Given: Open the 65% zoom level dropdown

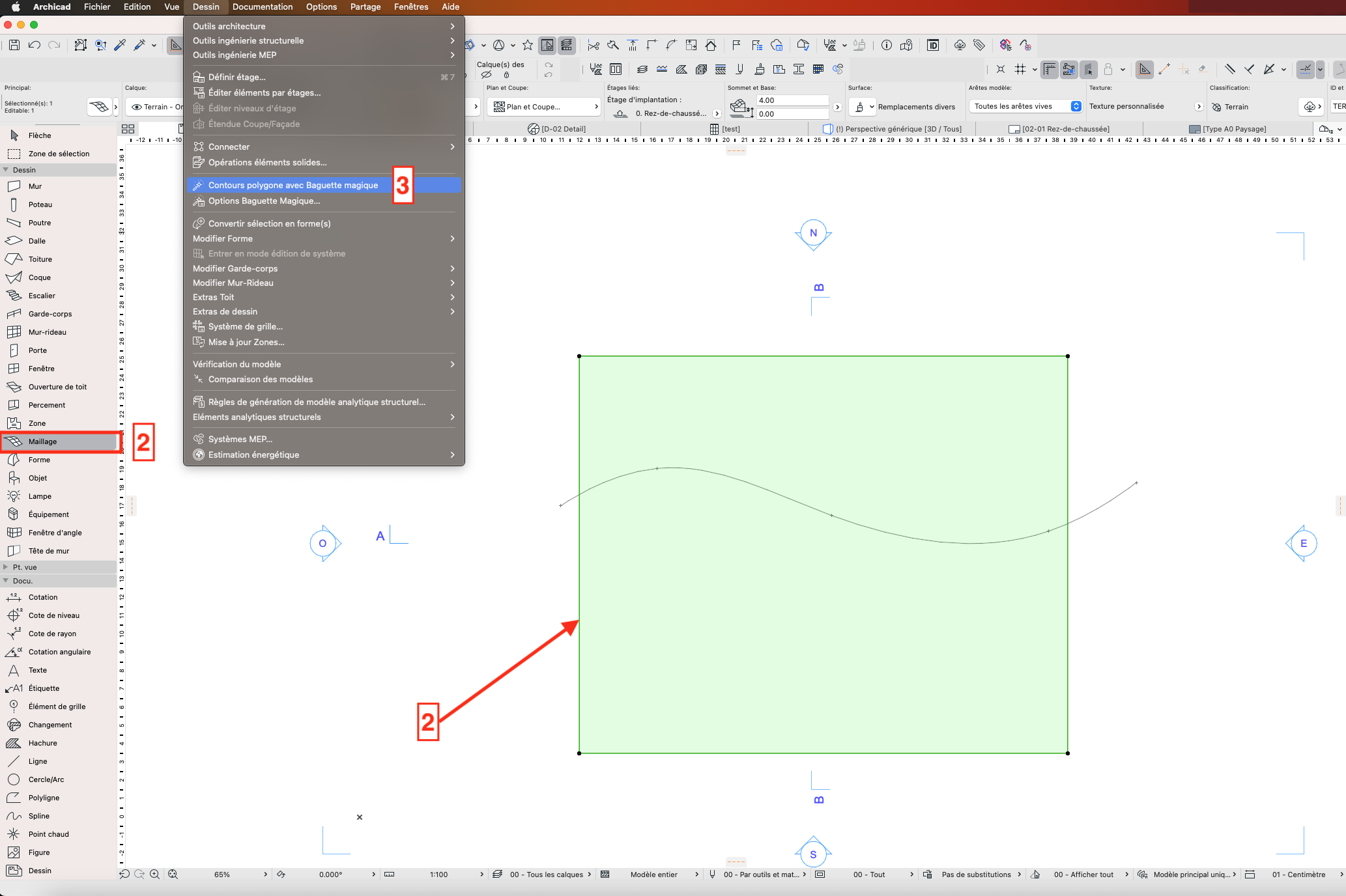Looking at the screenshot, I should coord(222,875).
